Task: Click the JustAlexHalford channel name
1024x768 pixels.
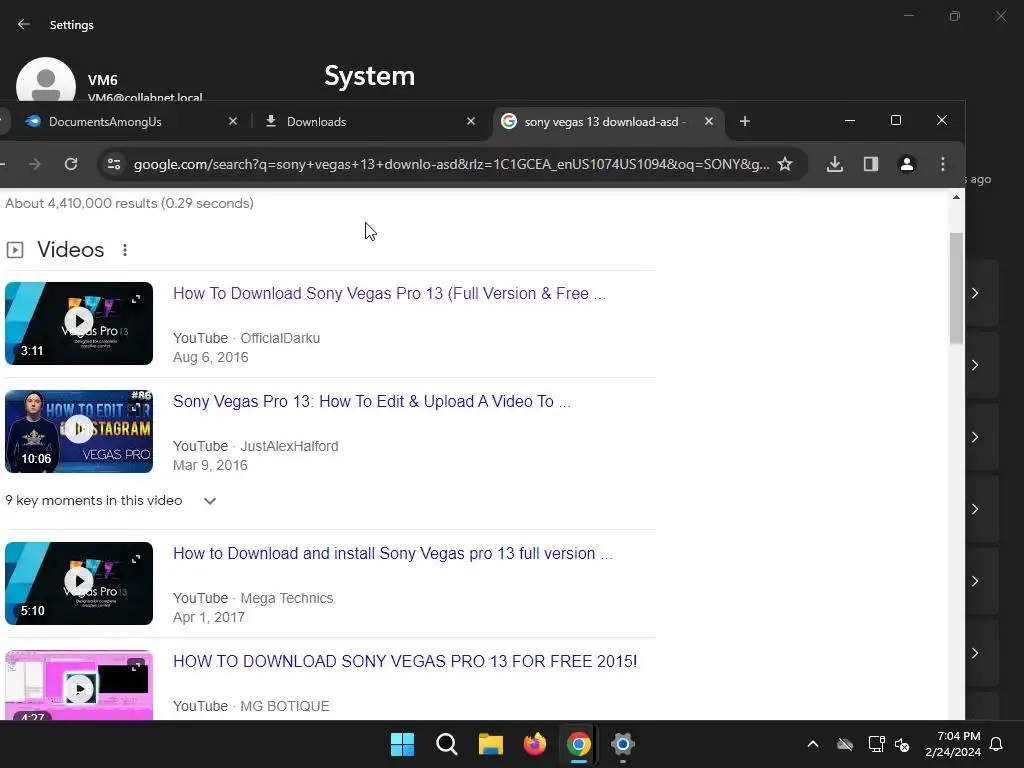Action: coord(289,446)
